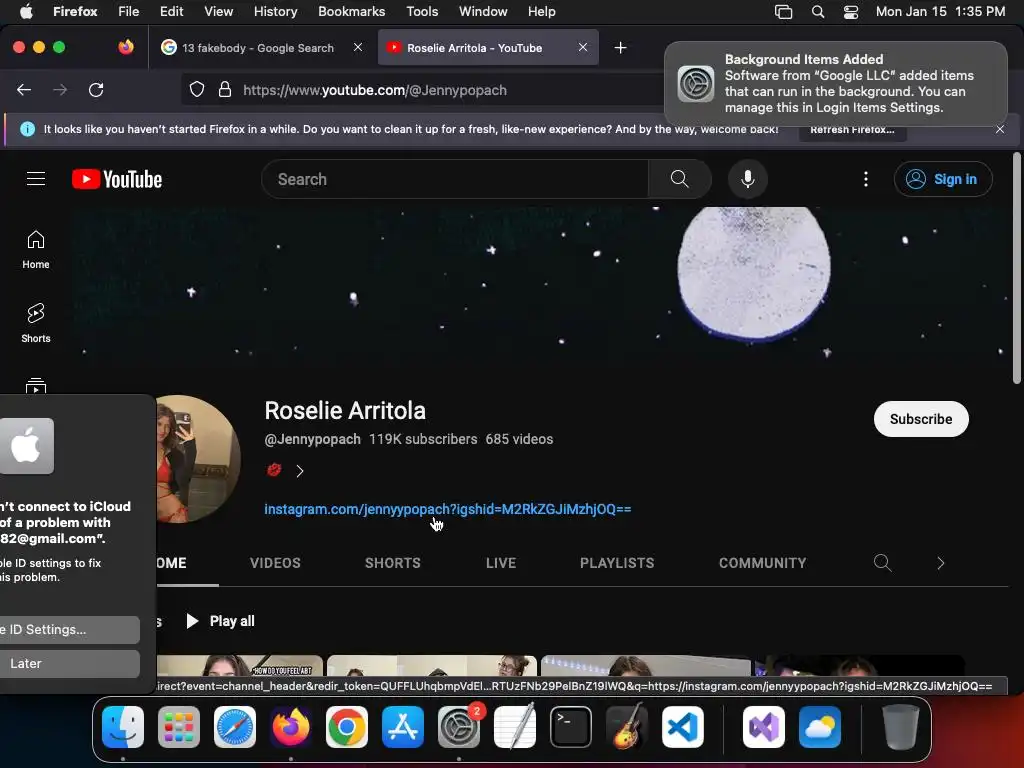This screenshot has width=1024, height=768.
Task: Open a new Firefox tab
Action: click(620, 48)
